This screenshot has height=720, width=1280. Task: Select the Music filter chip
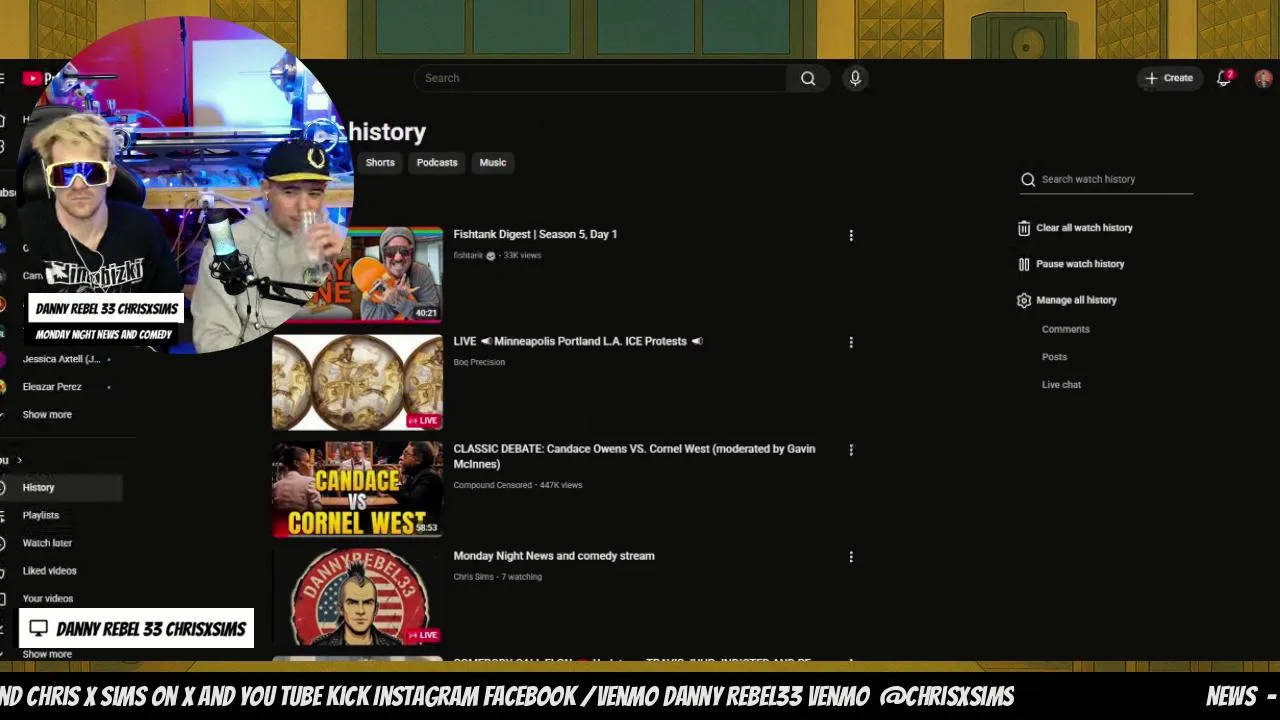tap(493, 162)
